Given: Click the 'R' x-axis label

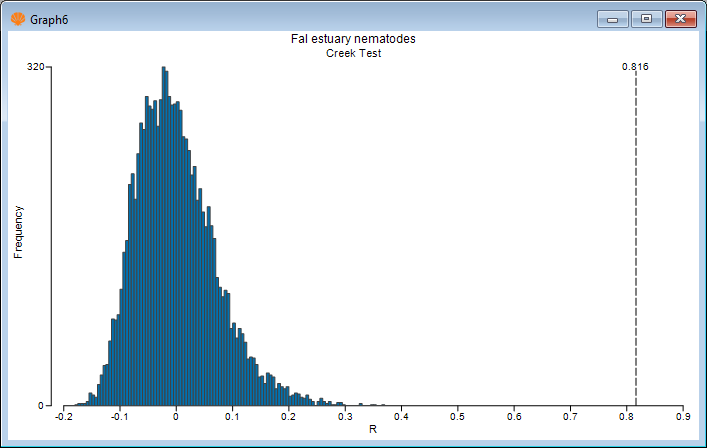Looking at the screenshot, I should click(373, 430).
